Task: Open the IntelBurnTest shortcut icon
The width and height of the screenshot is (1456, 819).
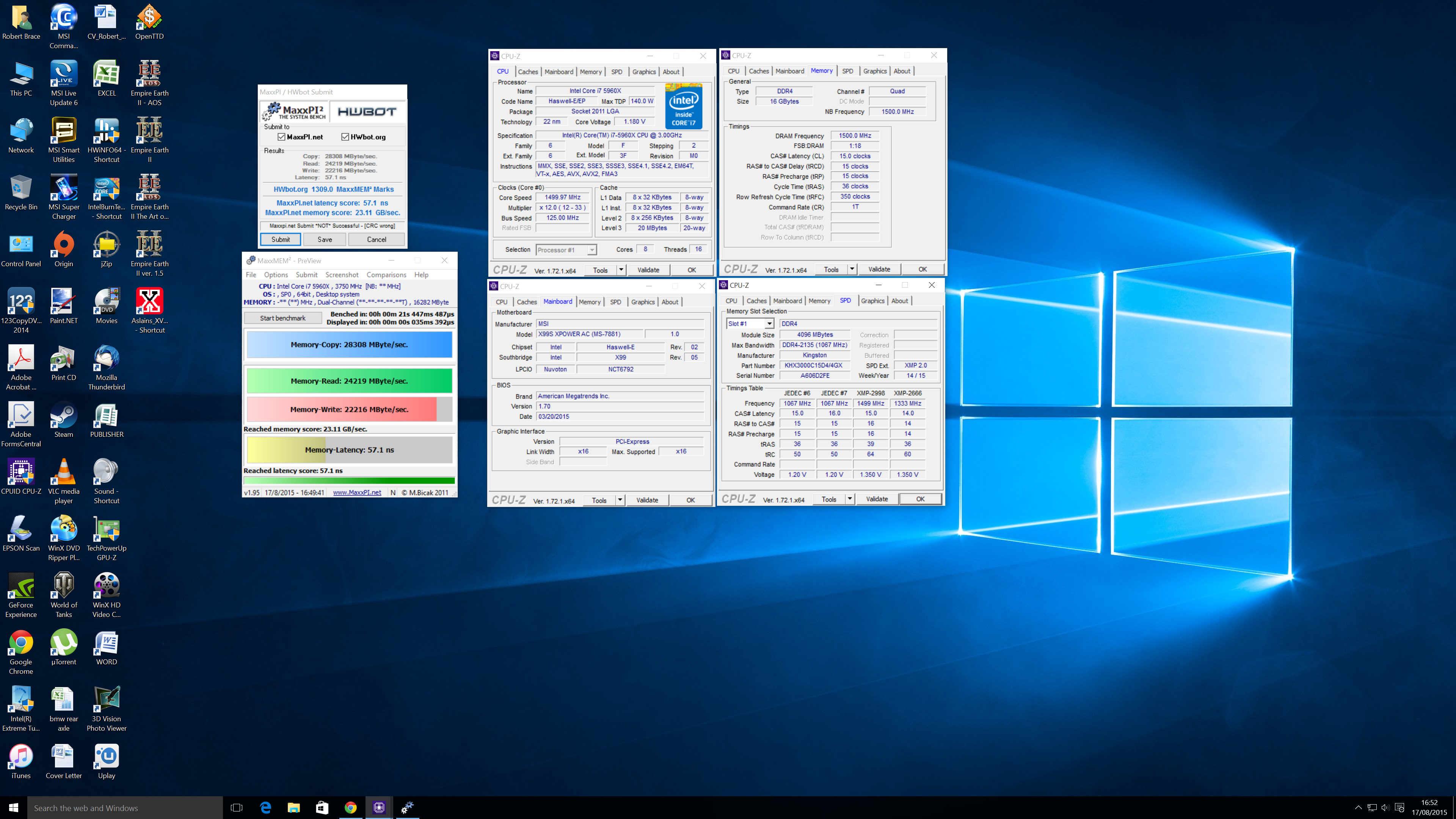Action: tap(106, 197)
